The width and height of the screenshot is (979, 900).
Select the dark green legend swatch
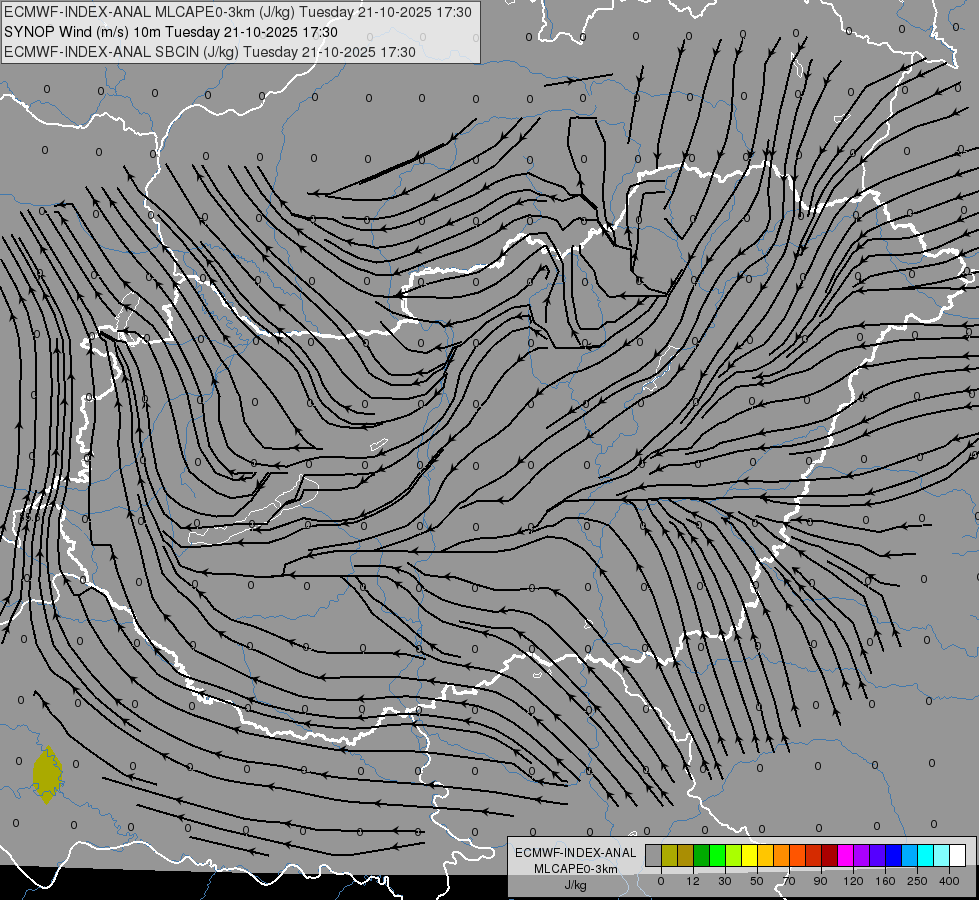(702, 855)
